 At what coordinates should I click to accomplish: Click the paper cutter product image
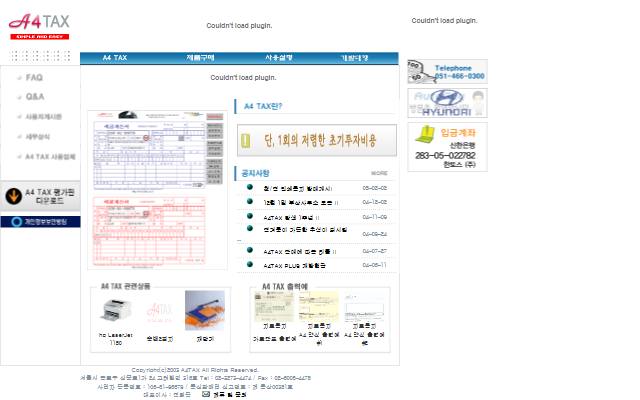204,311
